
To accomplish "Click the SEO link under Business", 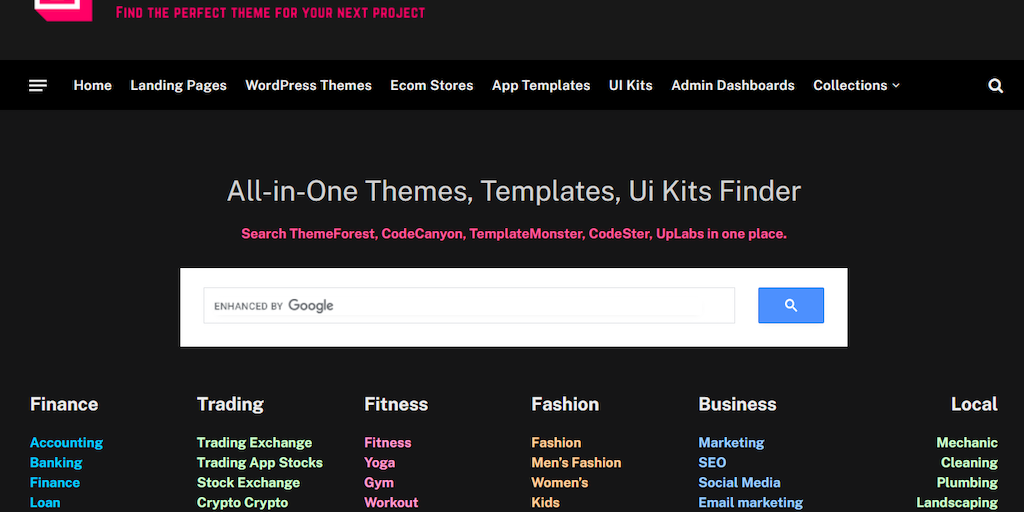I will tap(712, 463).
